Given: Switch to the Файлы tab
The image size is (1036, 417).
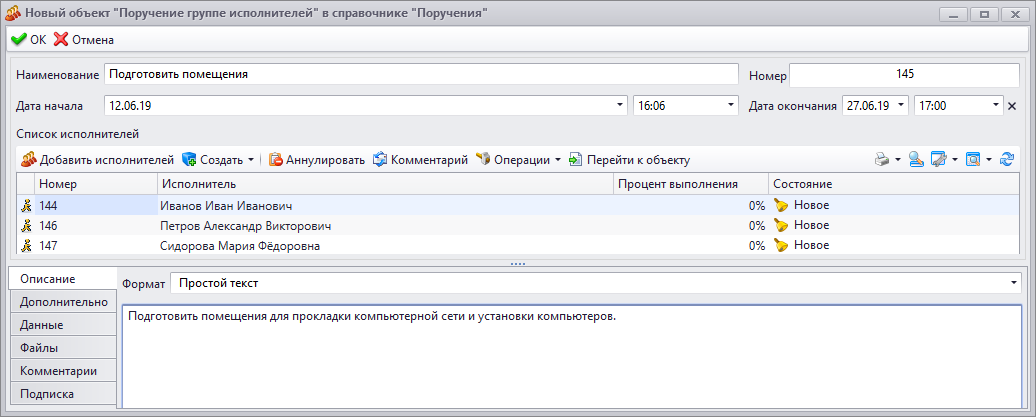Looking at the screenshot, I should (x=63, y=348).
